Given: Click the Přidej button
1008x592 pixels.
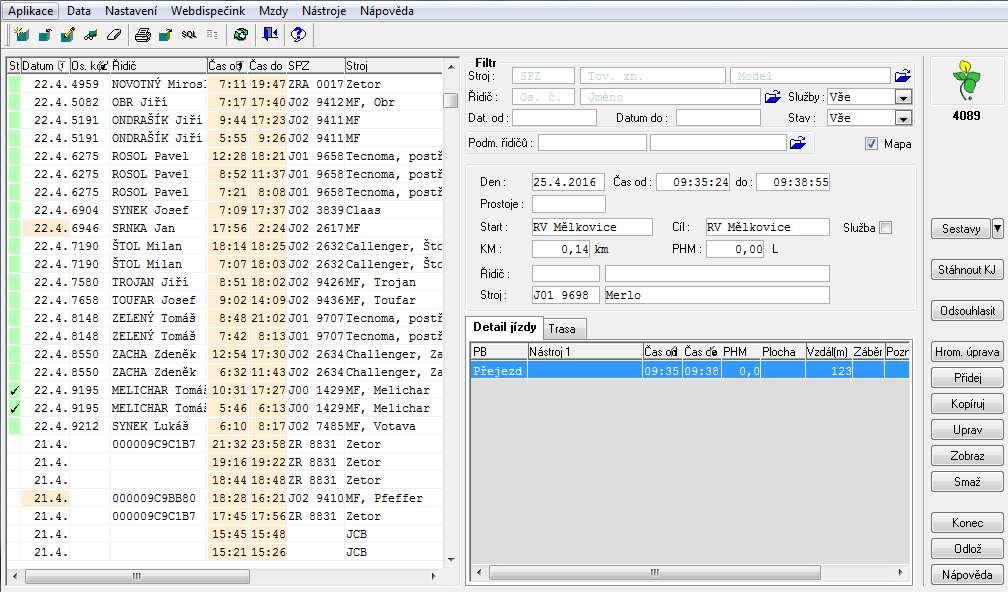Looking at the screenshot, I should tap(967, 378).
